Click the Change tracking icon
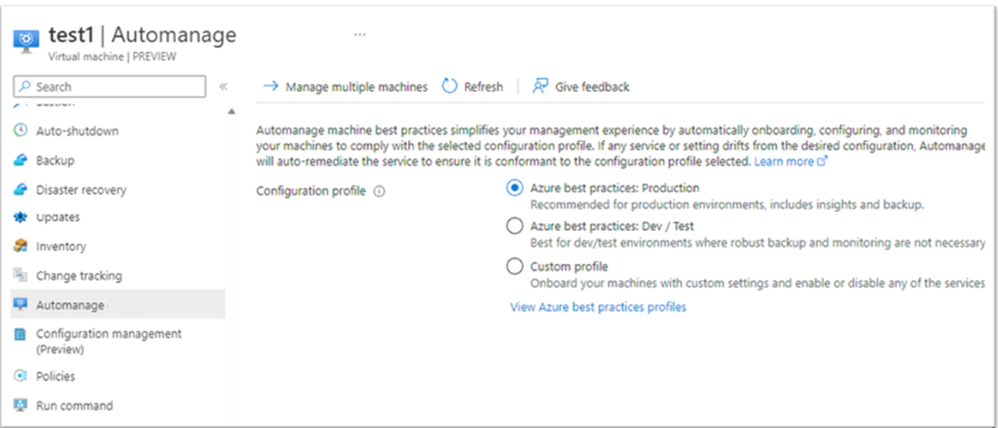The image size is (998, 428). point(20,275)
